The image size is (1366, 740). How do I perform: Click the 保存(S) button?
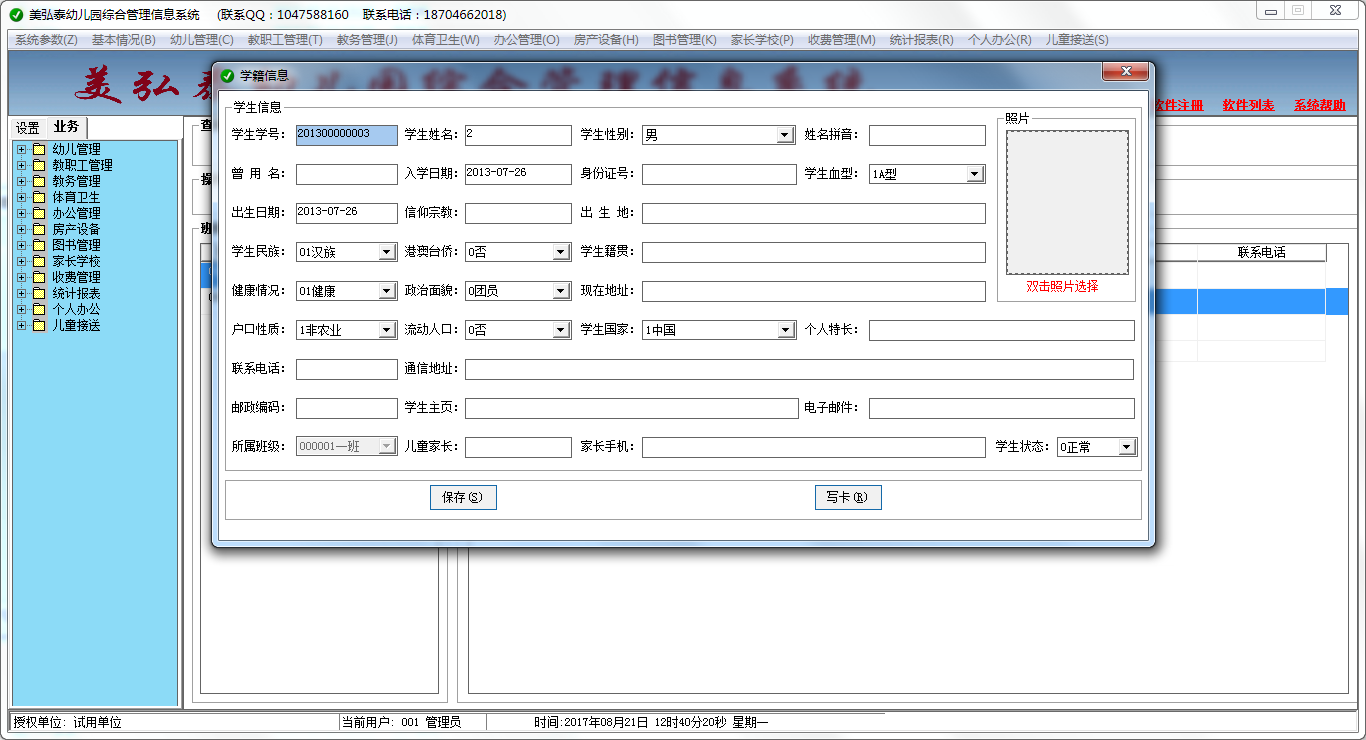click(x=463, y=497)
